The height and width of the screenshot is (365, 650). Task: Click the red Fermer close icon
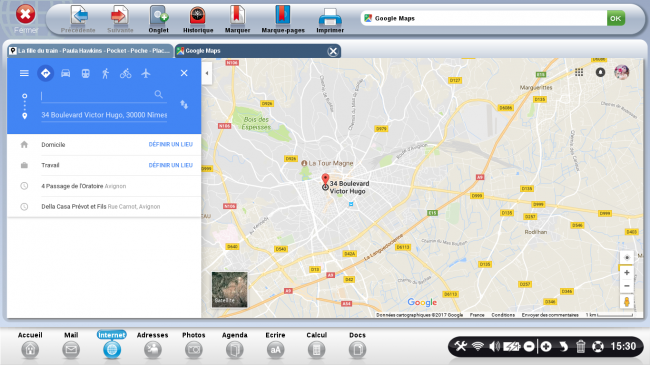pos(26,15)
